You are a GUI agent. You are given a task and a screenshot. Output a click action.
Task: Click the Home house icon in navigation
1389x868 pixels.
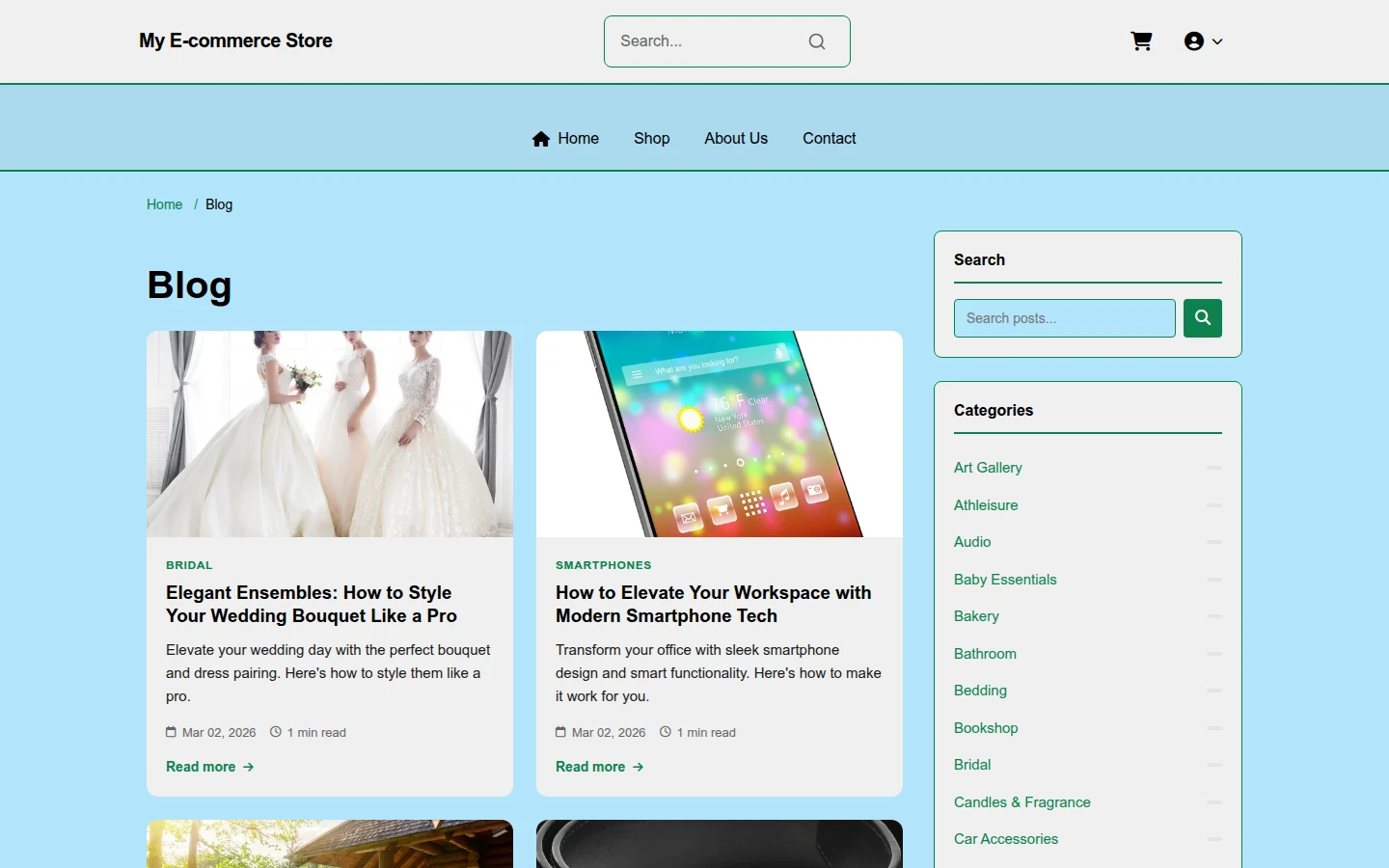[541, 139]
